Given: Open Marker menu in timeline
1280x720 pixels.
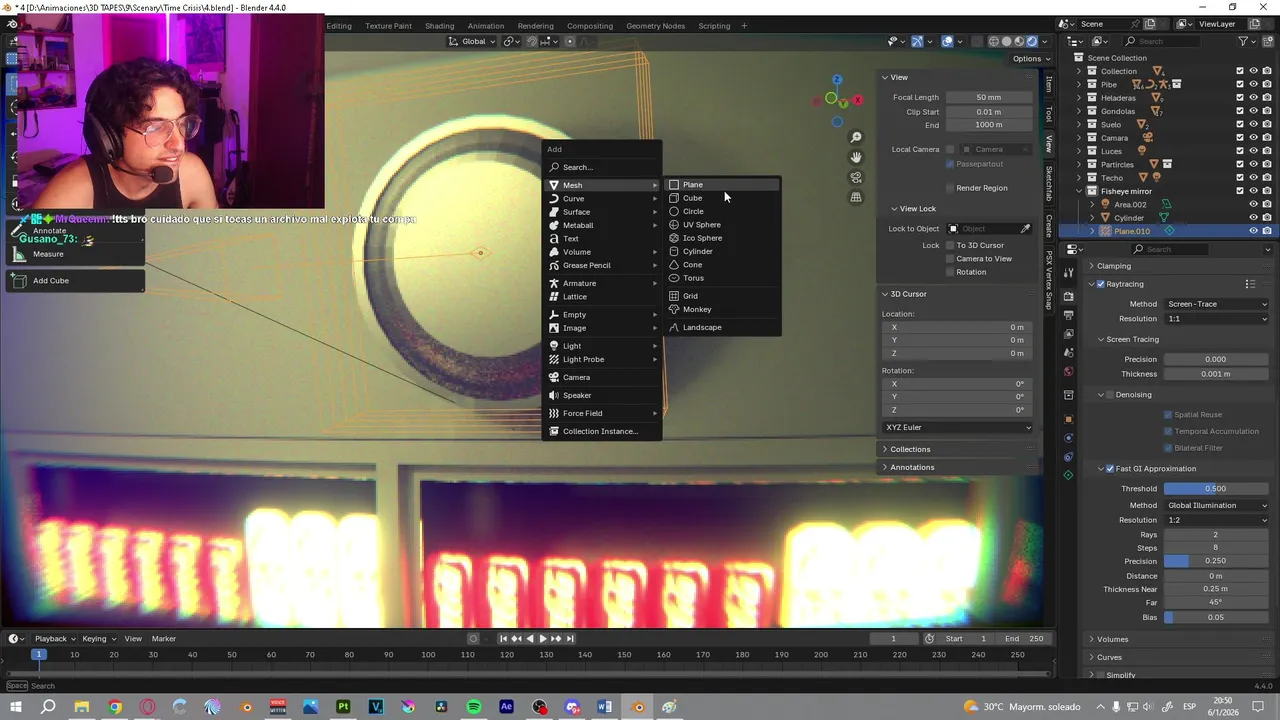Looking at the screenshot, I should (x=164, y=639).
